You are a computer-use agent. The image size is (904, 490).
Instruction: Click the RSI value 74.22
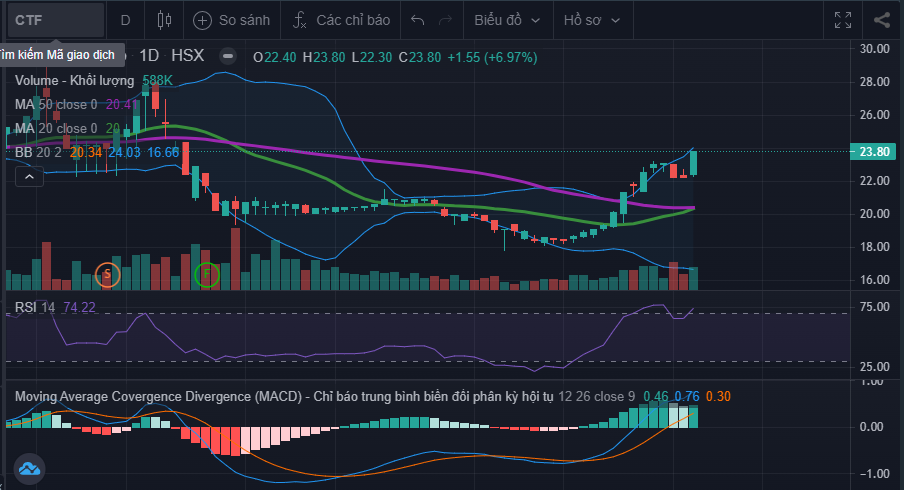(x=79, y=307)
